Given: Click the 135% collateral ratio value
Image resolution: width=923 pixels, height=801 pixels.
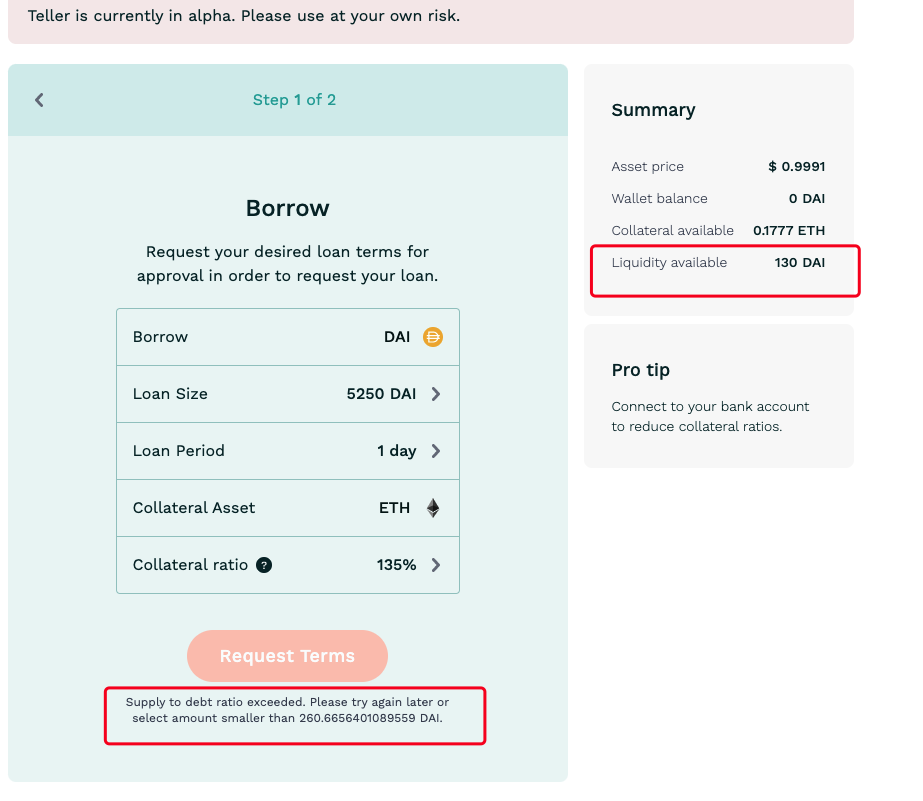Looking at the screenshot, I should [x=396, y=566].
